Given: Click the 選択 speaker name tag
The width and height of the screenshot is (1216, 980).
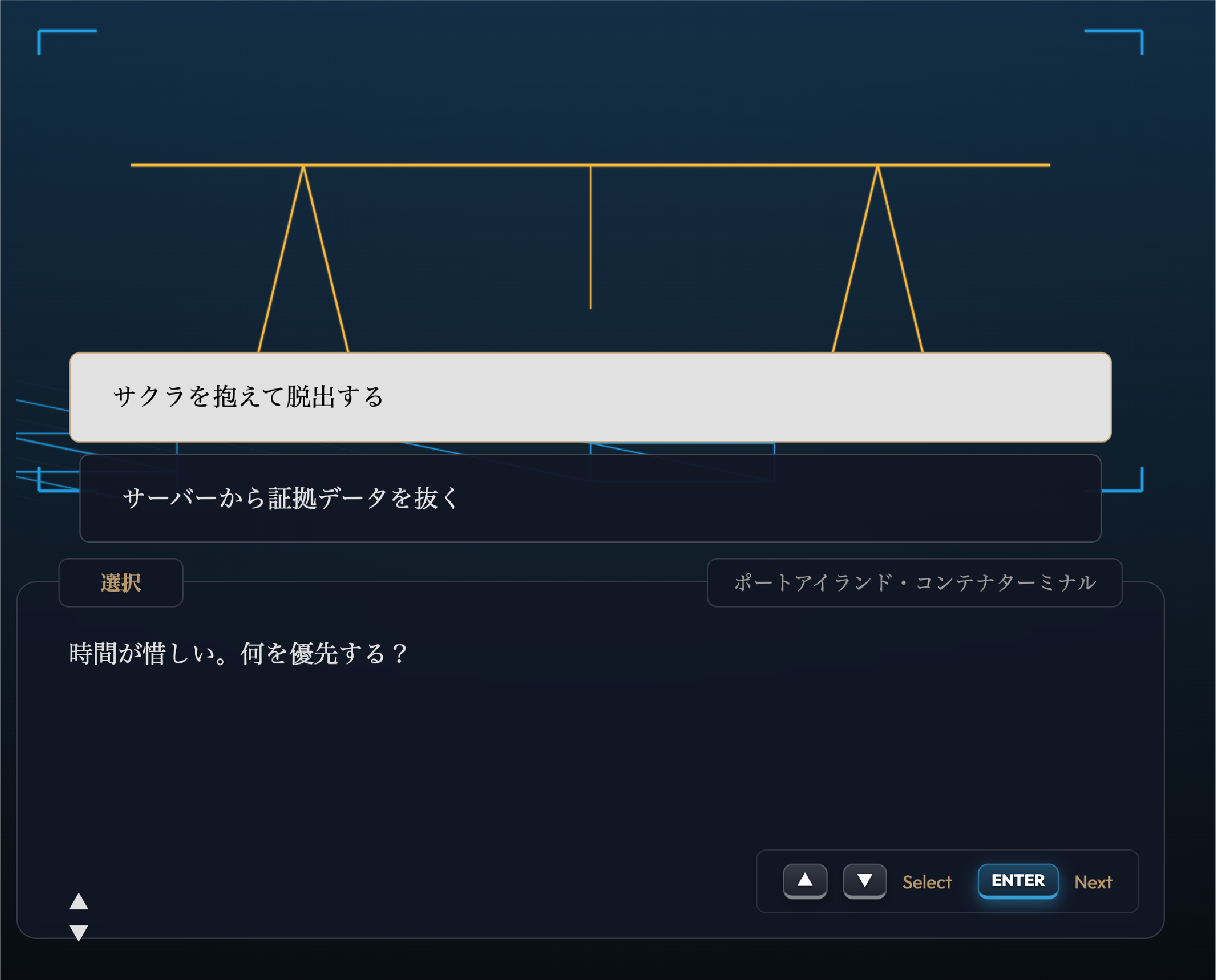Looking at the screenshot, I should tap(121, 583).
